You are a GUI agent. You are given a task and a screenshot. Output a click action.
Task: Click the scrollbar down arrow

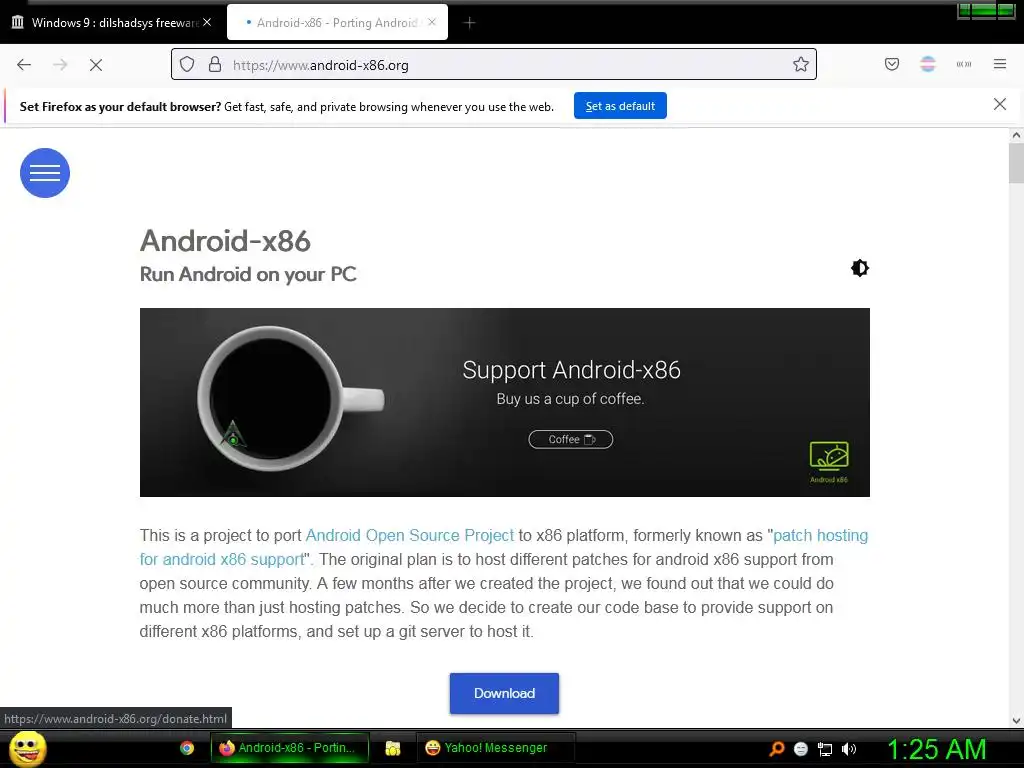[1016, 721]
